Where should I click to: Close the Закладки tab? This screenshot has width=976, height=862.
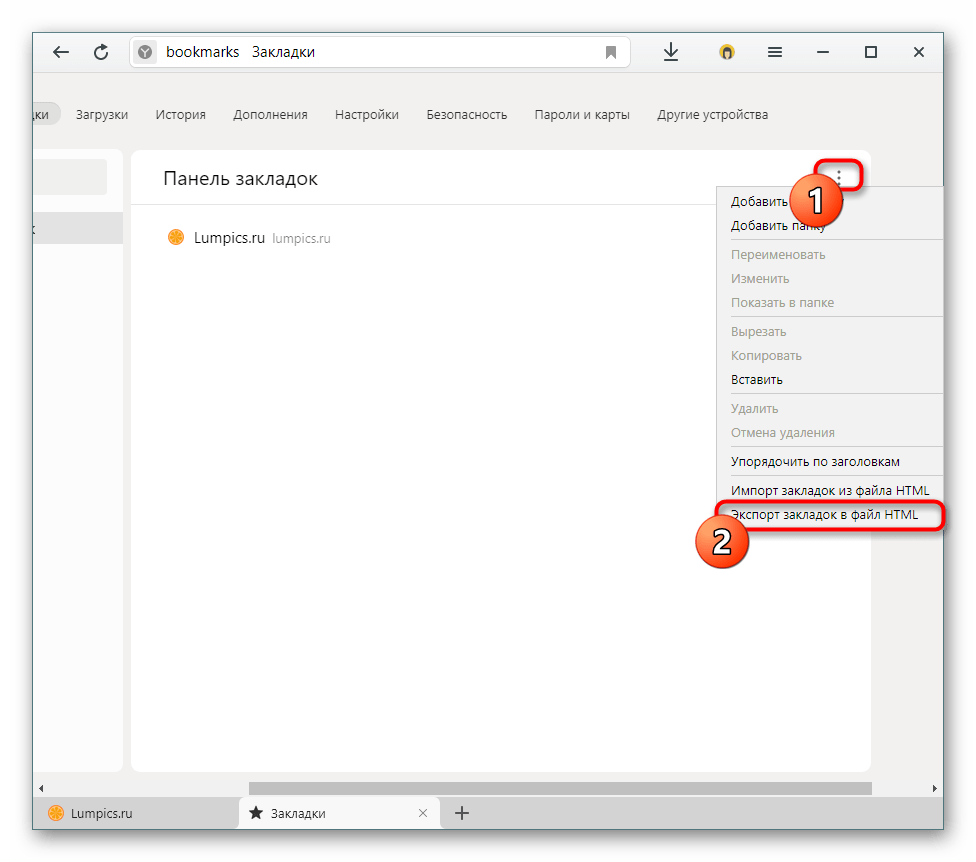(423, 813)
